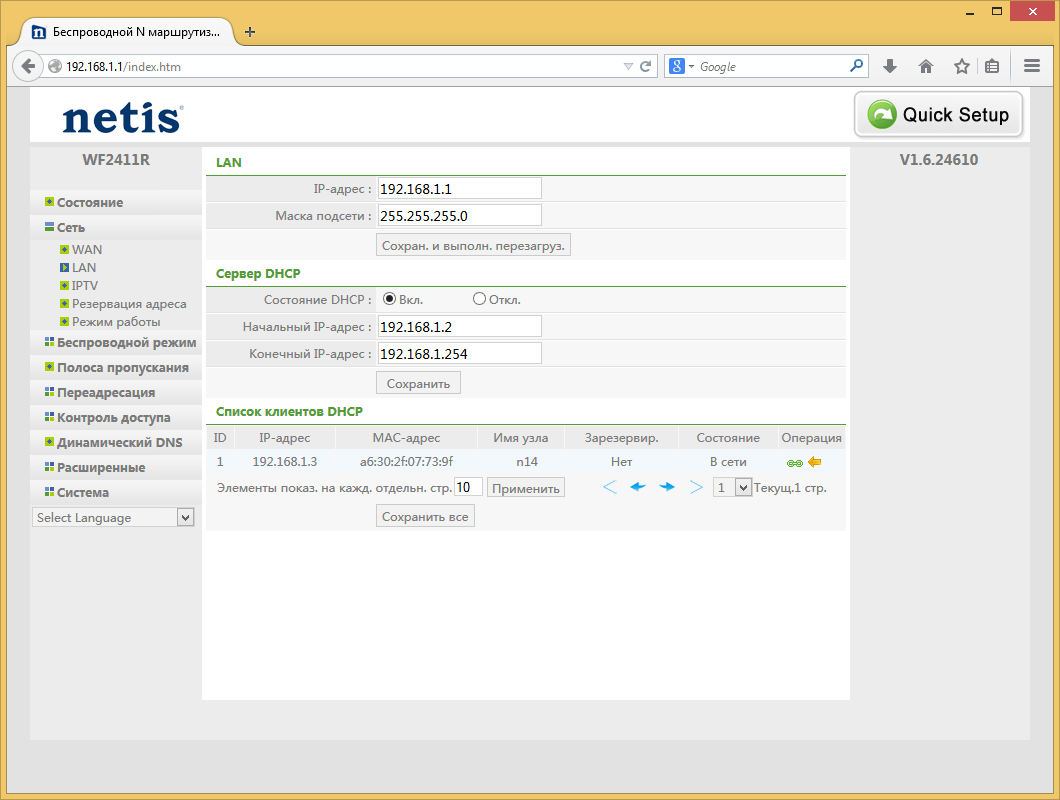Click the browser back arrow button
Image resolution: width=1060 pixels, height=800 pixels.
[28, 66]
